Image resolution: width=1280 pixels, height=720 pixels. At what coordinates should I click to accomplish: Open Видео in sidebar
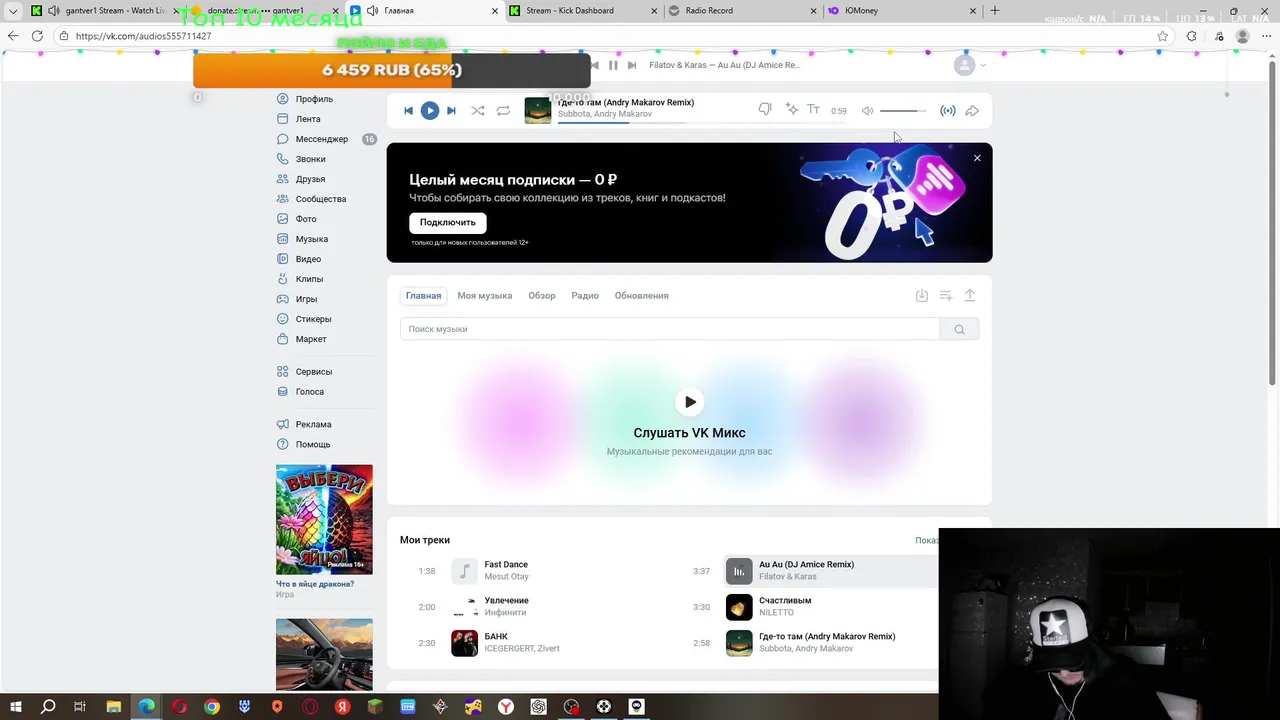(x=308, y=259)
